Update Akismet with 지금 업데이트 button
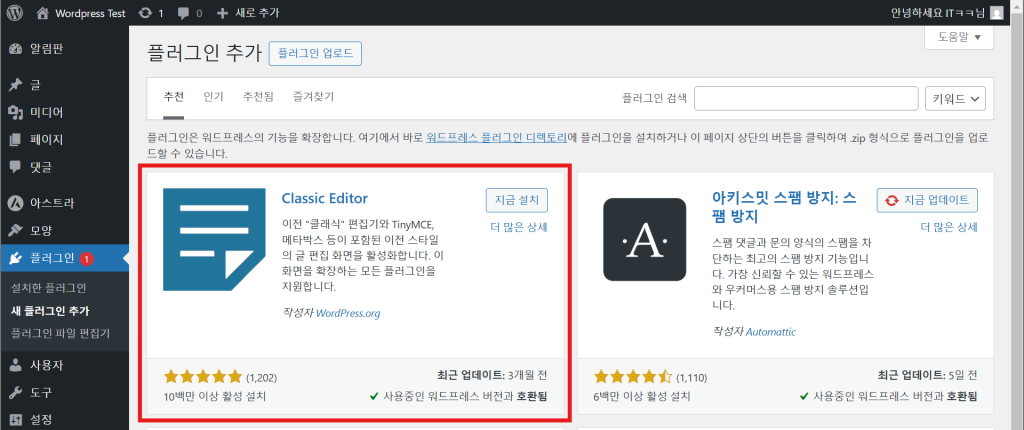 tap(927, 201)
